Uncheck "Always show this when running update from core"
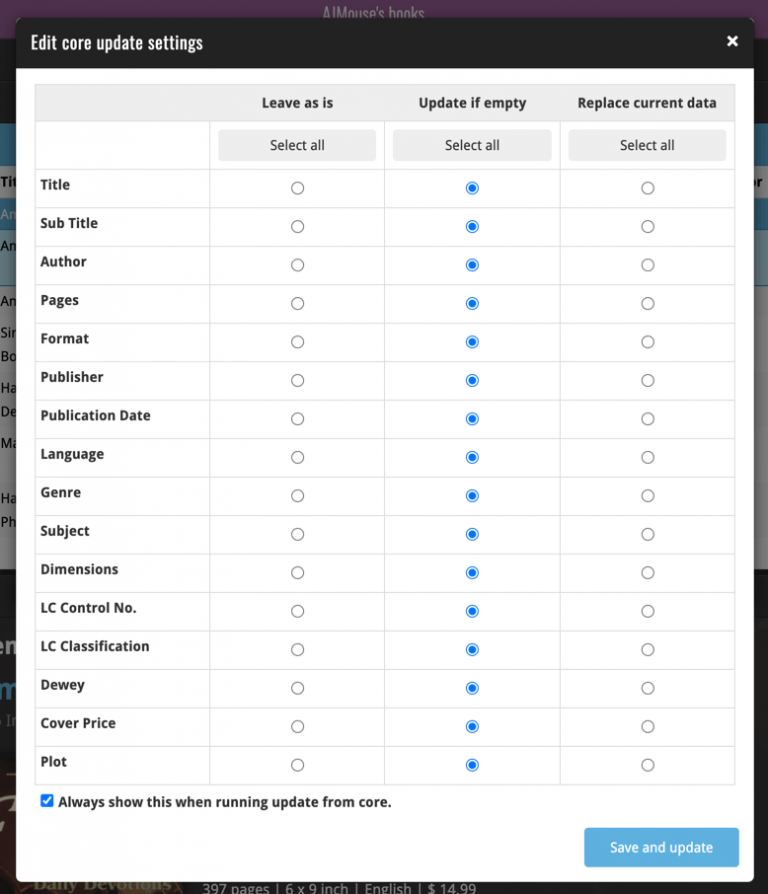Screen dimensions: 768x894 [x=45, y=800]
